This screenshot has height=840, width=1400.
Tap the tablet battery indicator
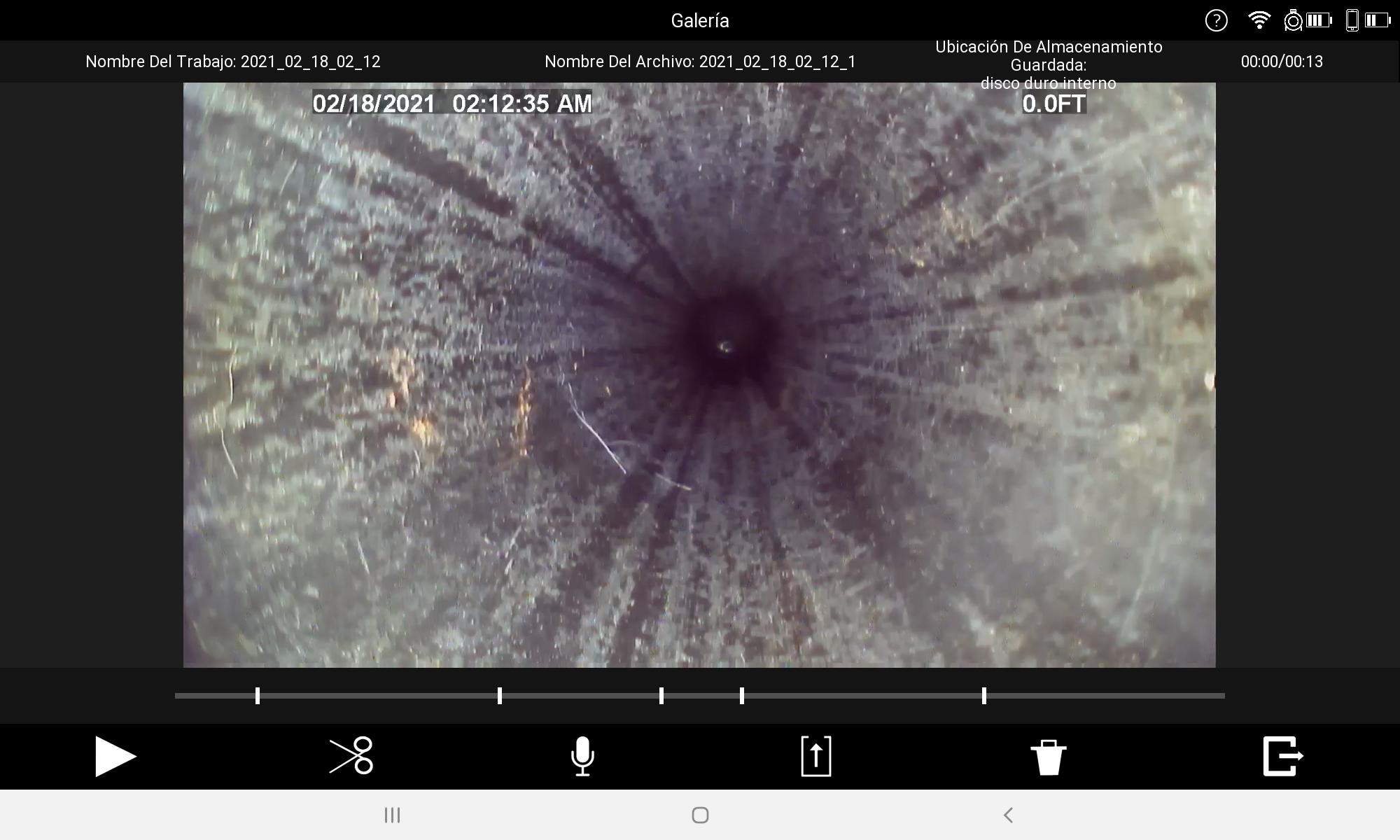point(1368,20)
